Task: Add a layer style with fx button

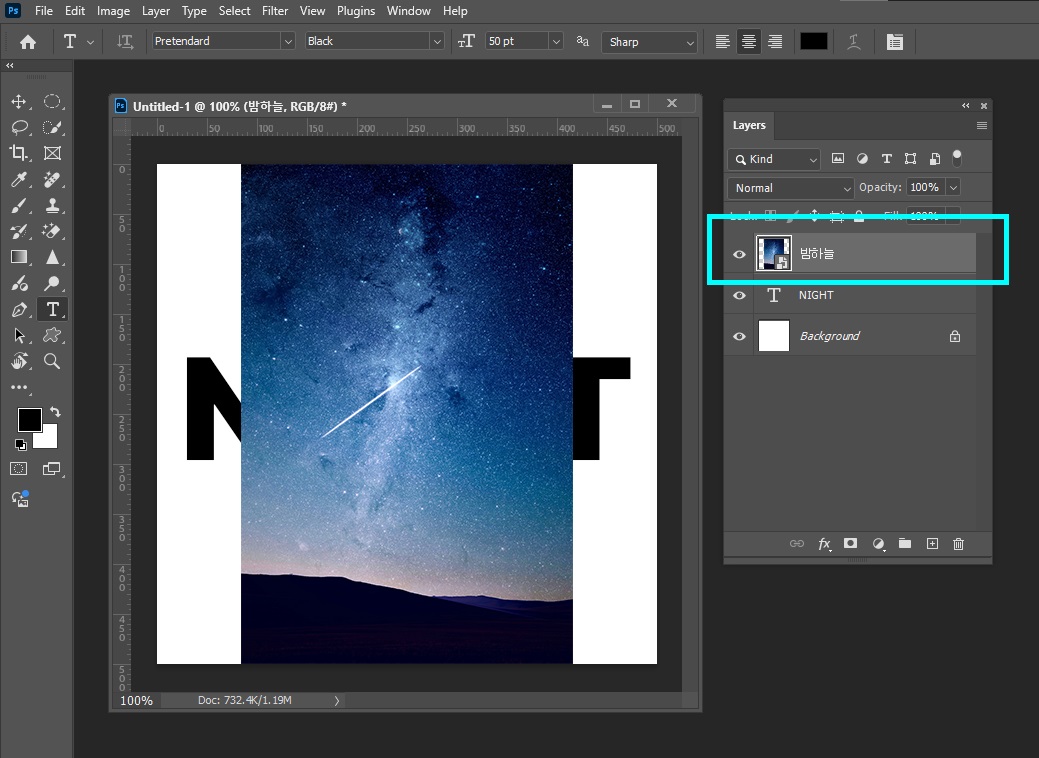Action: [824, 544]
